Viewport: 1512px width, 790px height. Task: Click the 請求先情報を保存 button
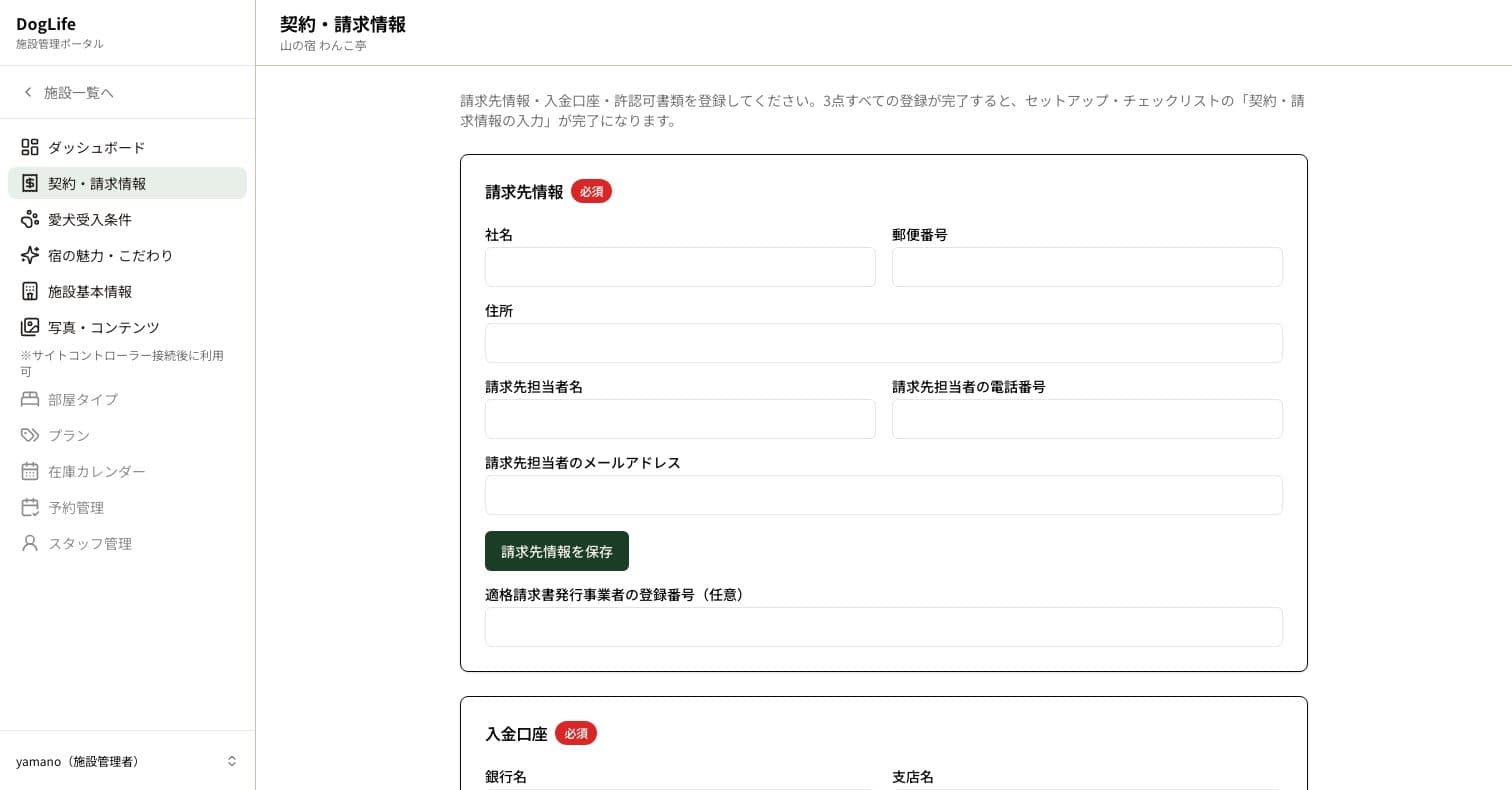[x=557, y=551]
